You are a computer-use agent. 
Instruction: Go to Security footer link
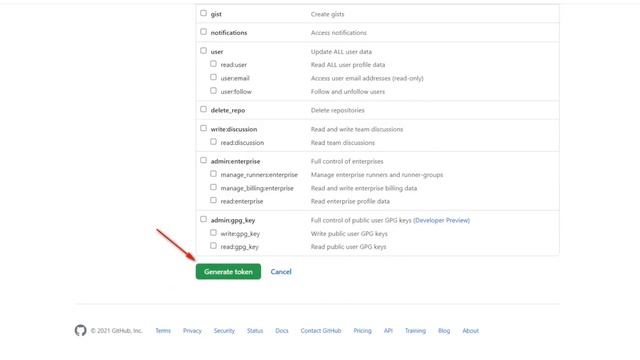pos(224,331)
